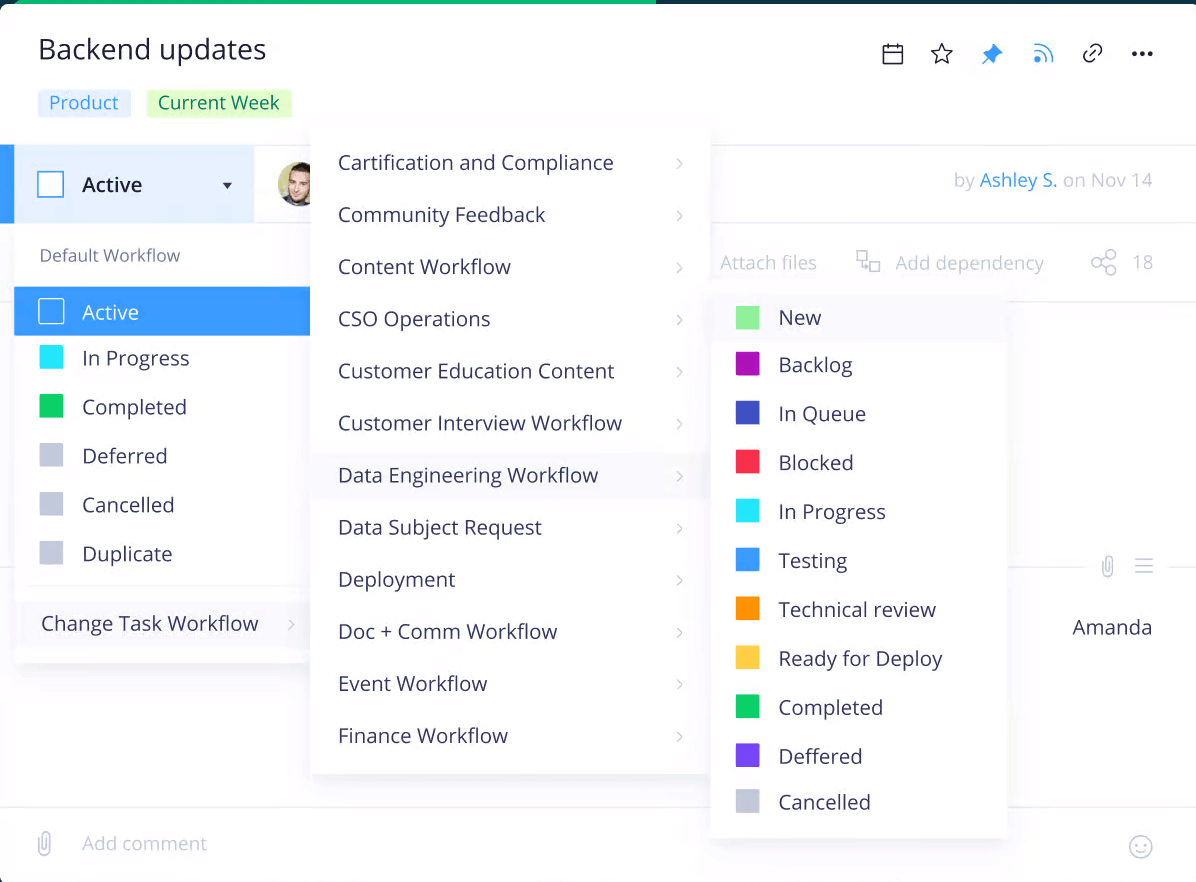Click Add dependency text button
1196x882 pixels.
(x=969, y=263)
